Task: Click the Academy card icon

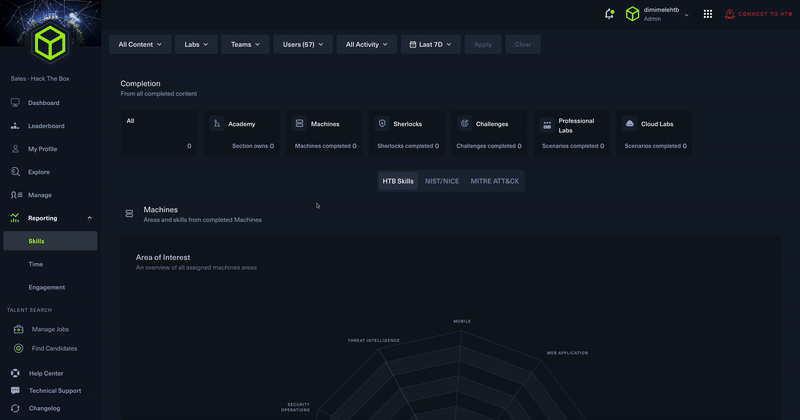Action: 217,123
